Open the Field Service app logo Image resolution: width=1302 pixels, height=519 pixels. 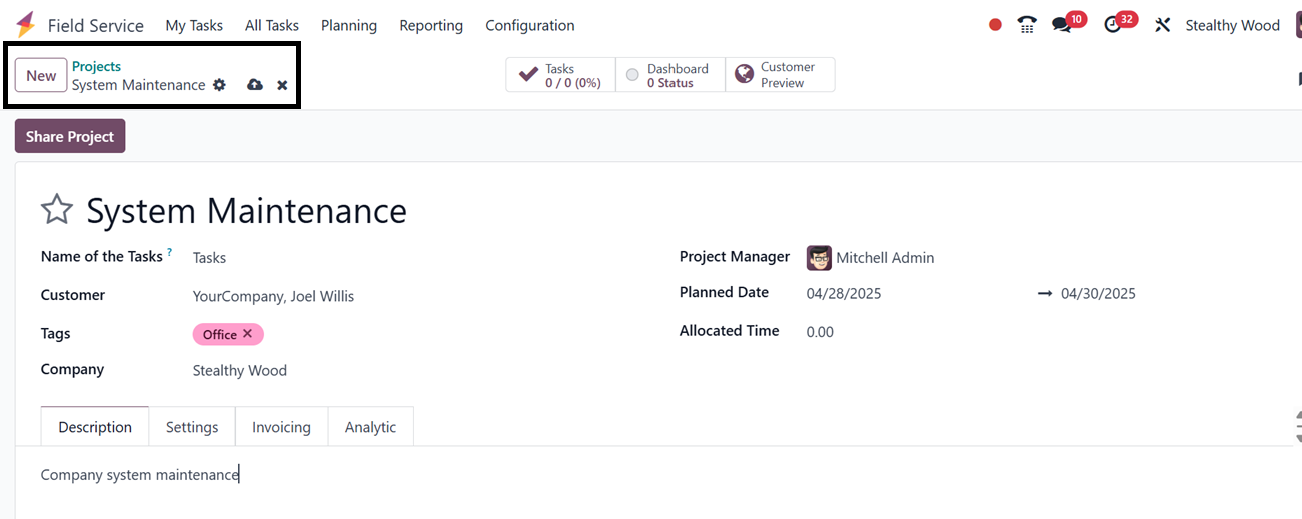[26, 25]
